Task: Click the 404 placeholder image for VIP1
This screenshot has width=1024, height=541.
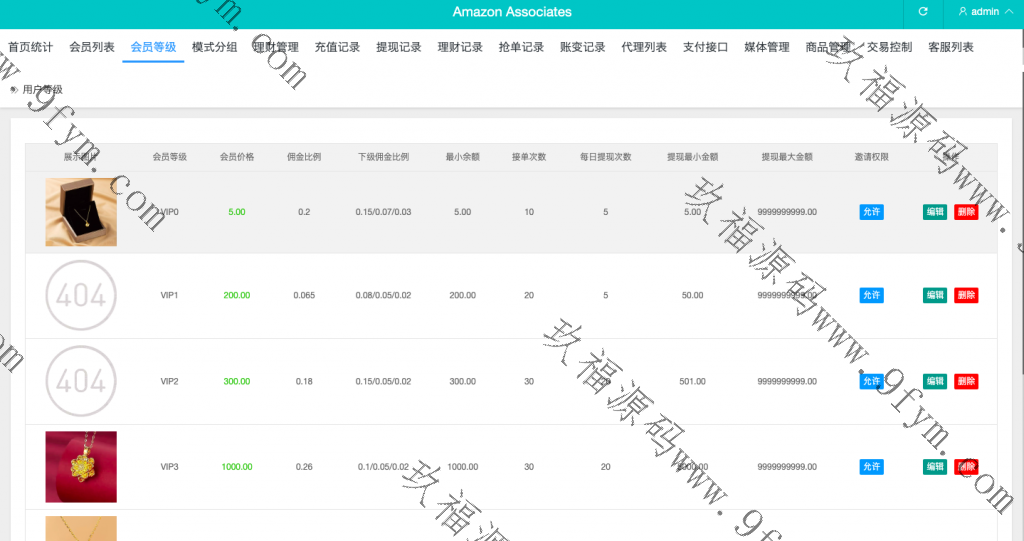Action: pyautogui.click(x=81, y=296)
